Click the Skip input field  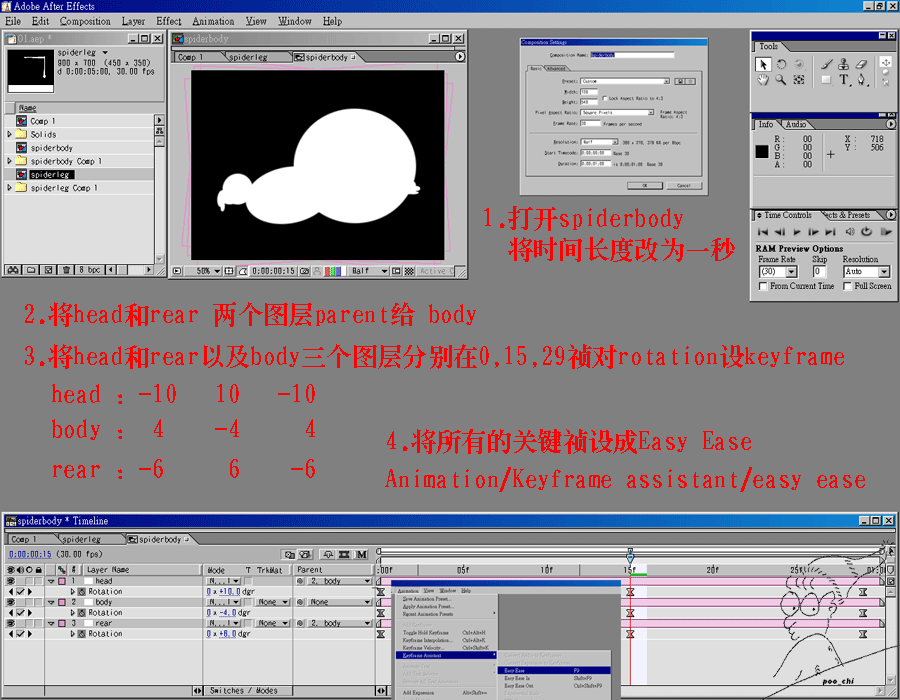(818, 271)
